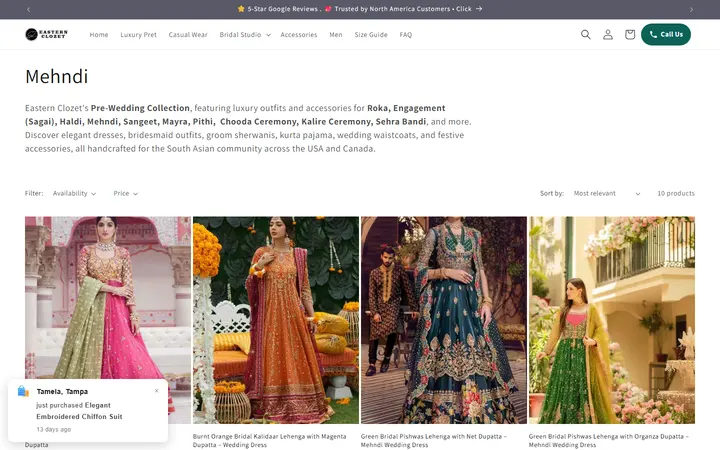720x450 pixels.
Task: Expand the Price filter
Action: click(125, 193)
